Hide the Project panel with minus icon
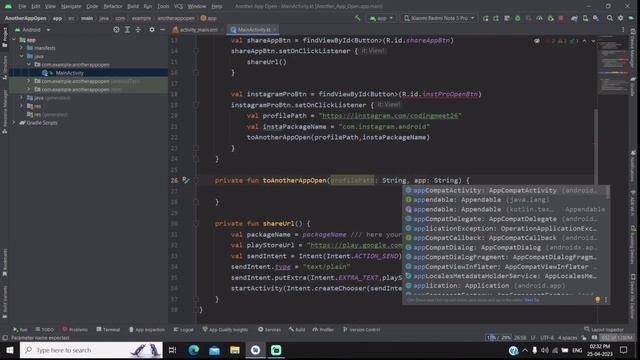This screenshot has width=640, height=360. [x=162, y=30]
